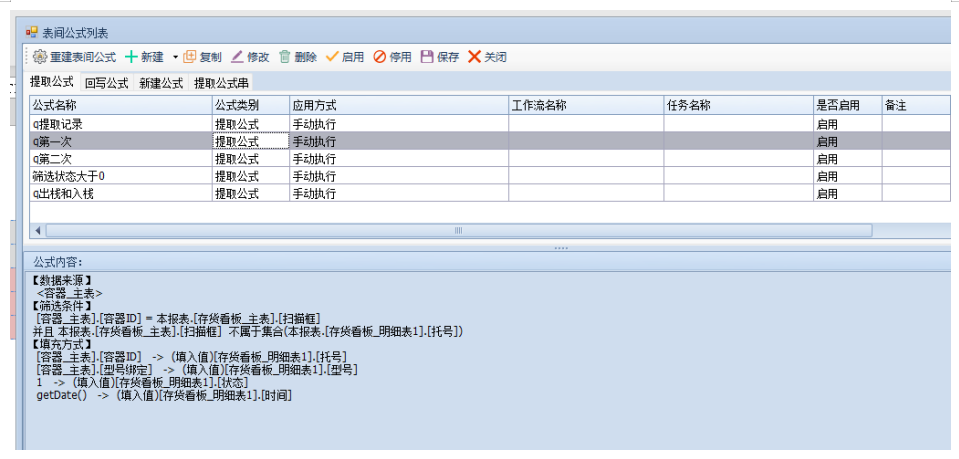Click the 修改 pencil icon
This screenshot has width=959, height=459.
(237, 57)
